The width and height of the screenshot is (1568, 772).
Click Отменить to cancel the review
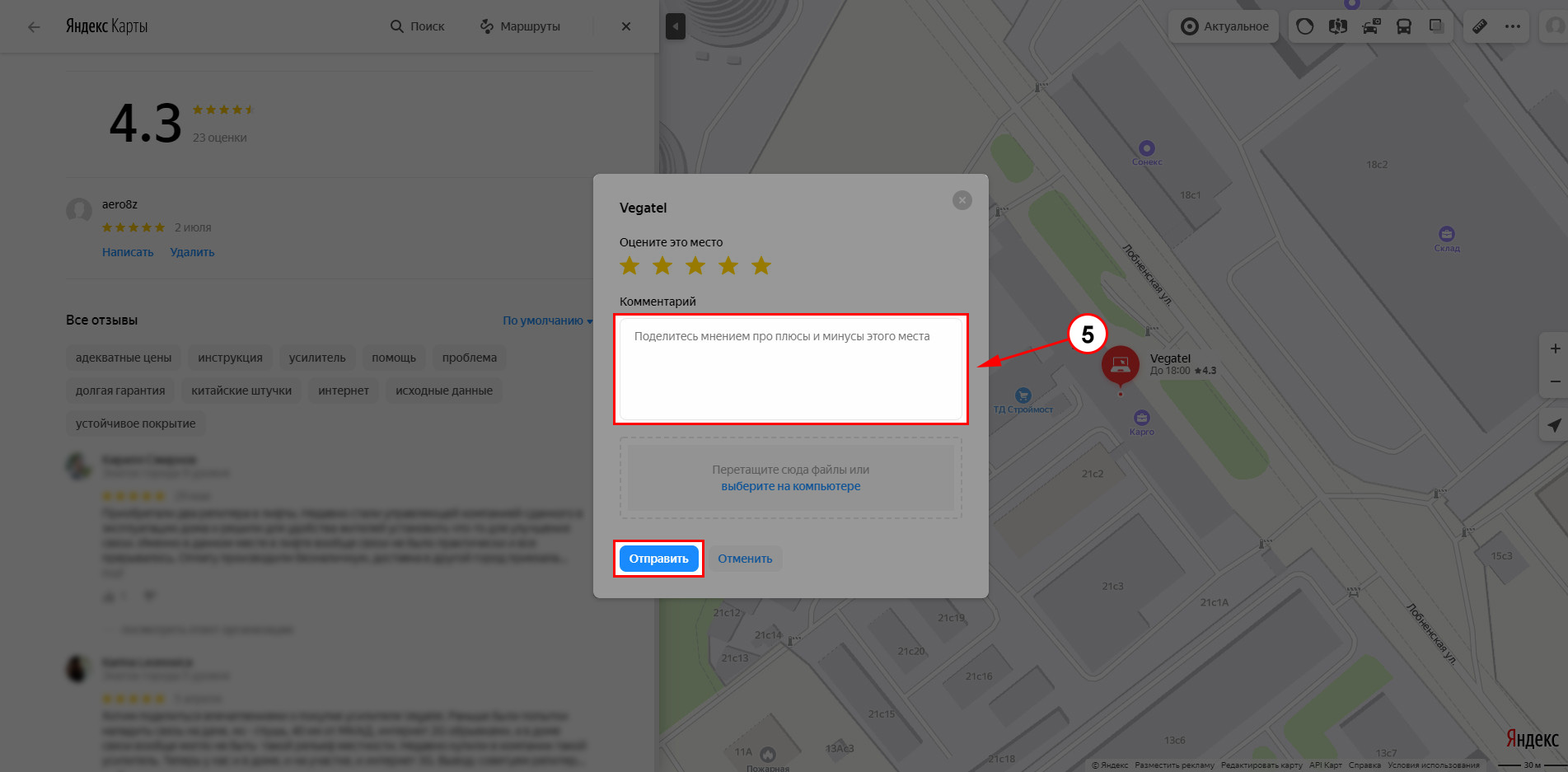(x=745, y=559)
